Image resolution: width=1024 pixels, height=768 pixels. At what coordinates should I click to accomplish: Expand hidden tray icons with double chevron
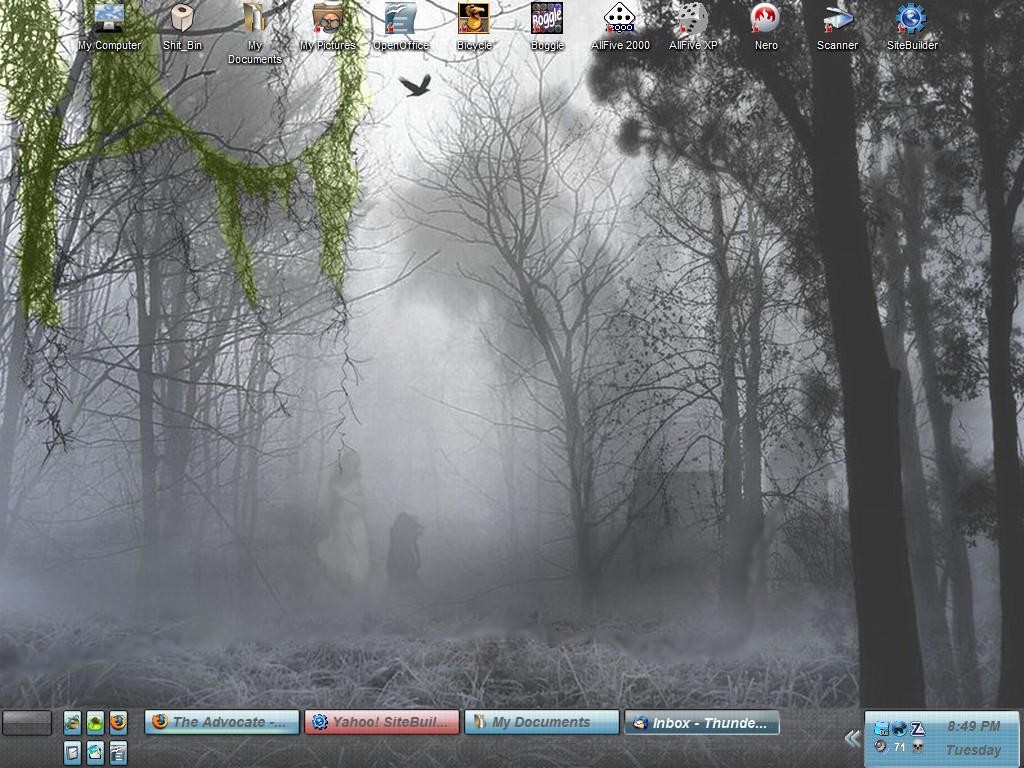click(x=852, y=739)
